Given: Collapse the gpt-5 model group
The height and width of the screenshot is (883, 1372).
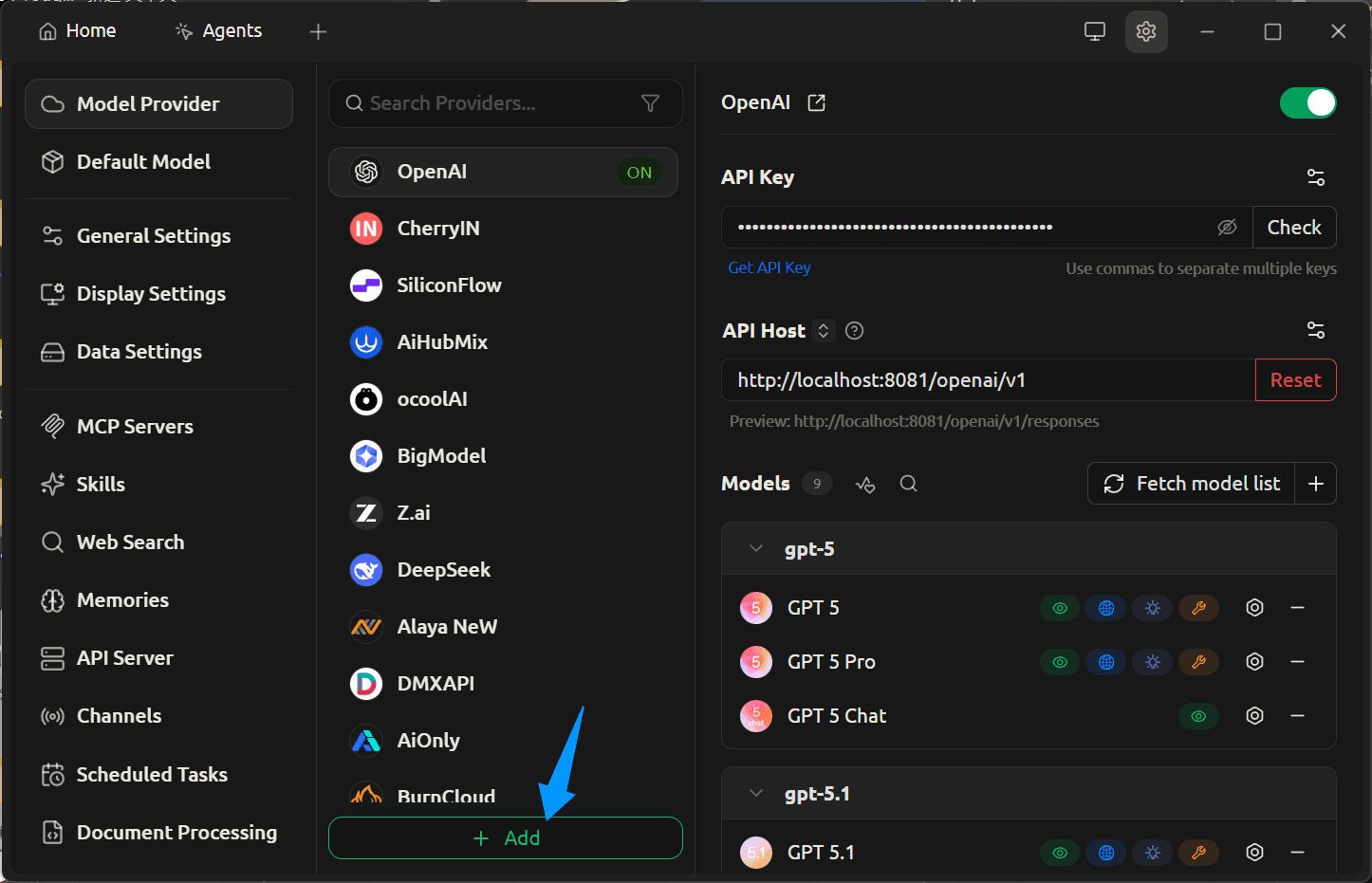Looking at the screenshot, I should point(756,549).
